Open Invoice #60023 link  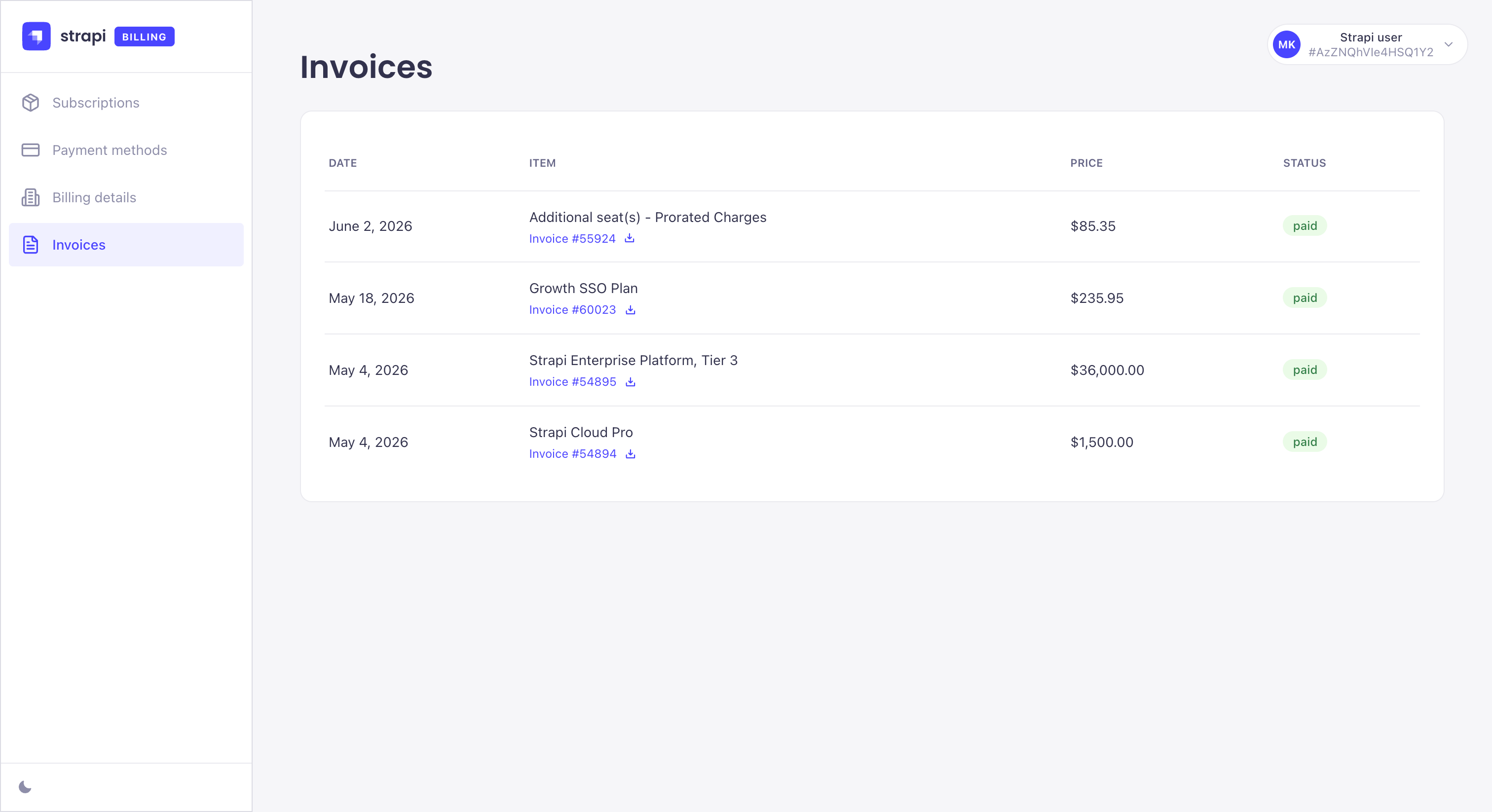(x=572, y=310)
